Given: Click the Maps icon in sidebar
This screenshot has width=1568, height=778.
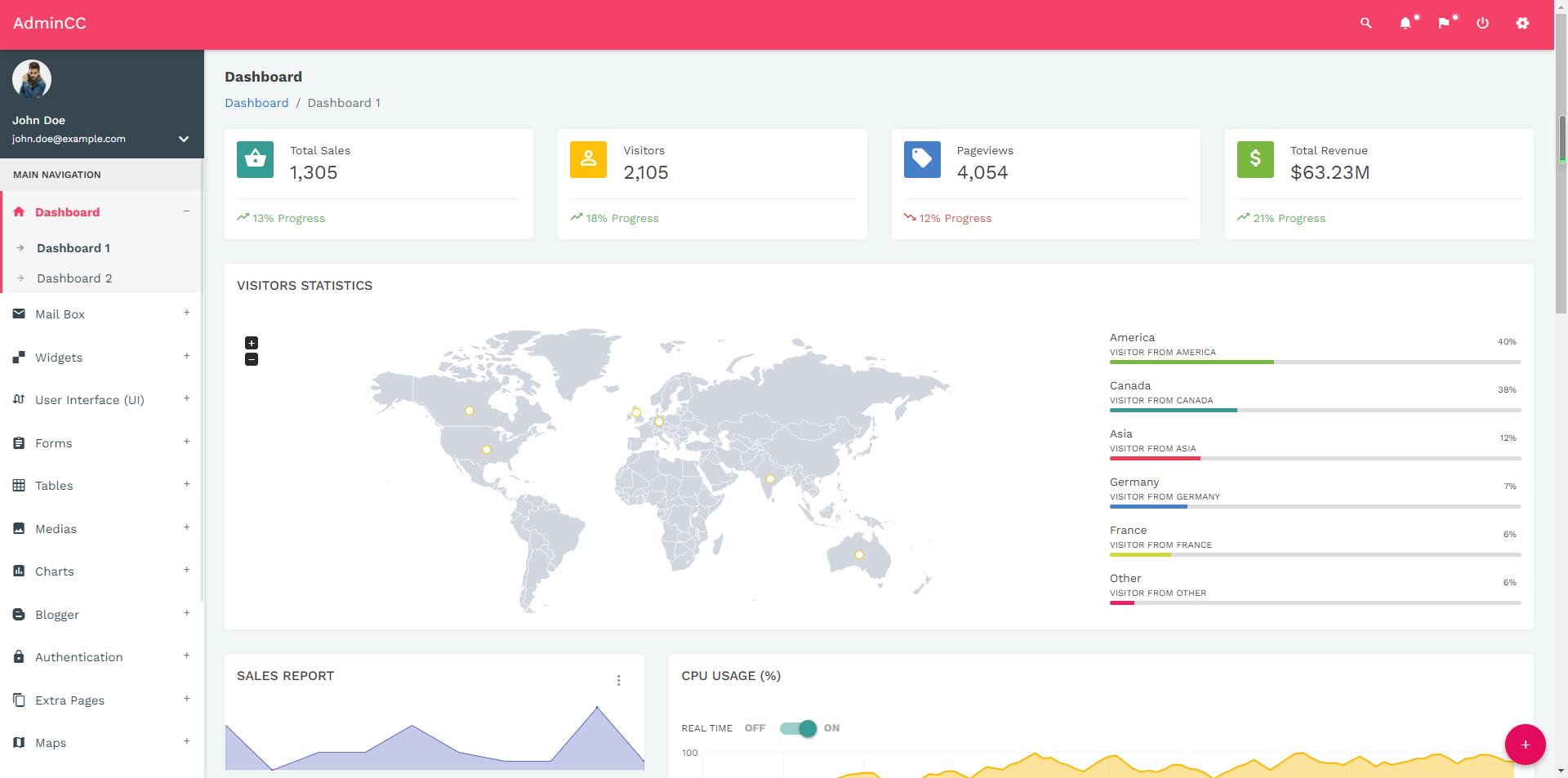Looking at the screenshot, I should [x=19, y=742].
